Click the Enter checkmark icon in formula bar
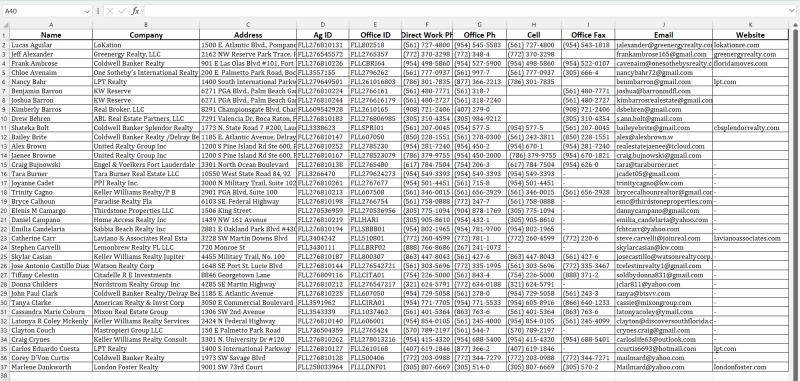 (x=122, y=11)
